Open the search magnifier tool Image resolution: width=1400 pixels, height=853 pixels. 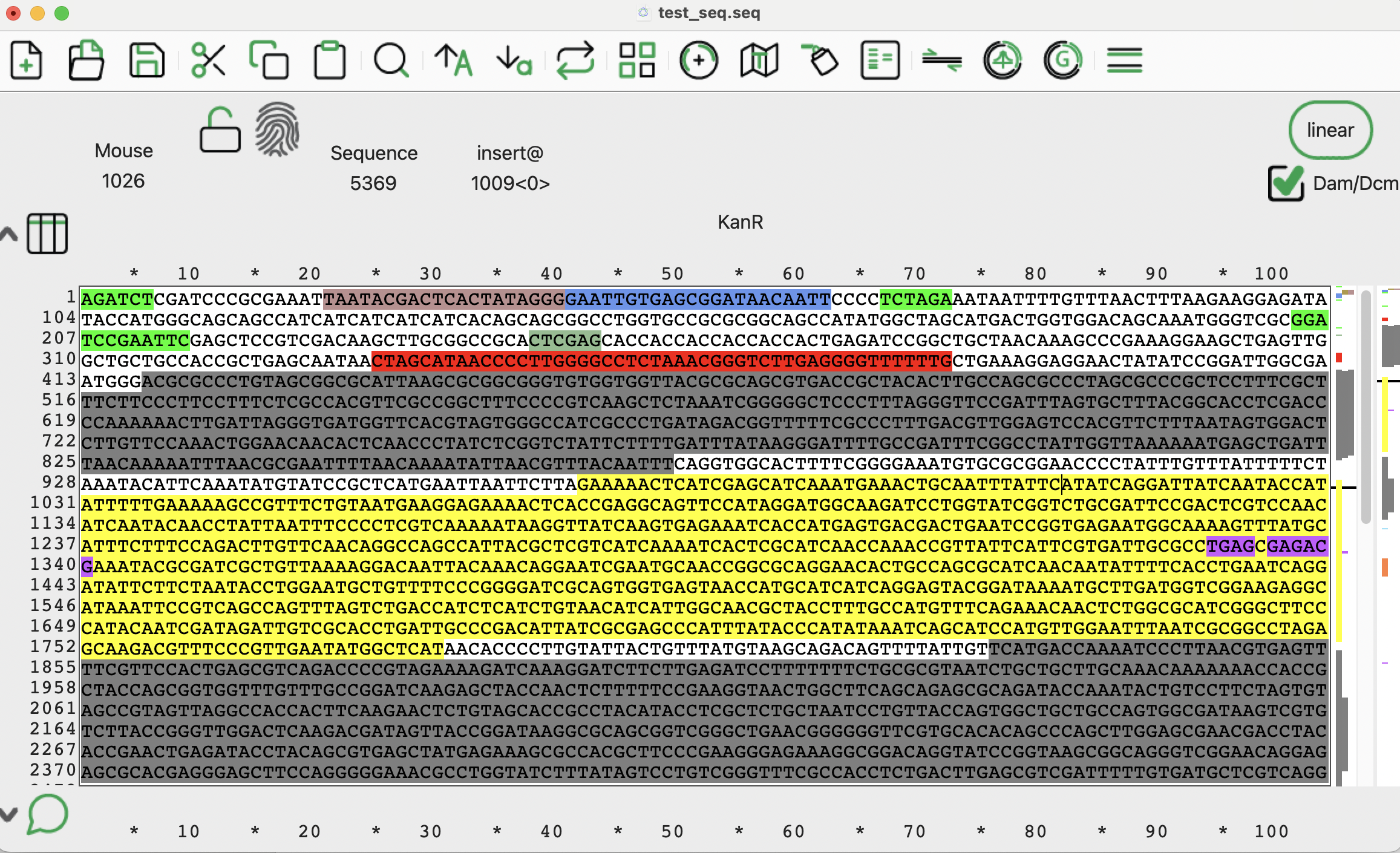click(x=391, y=60)
